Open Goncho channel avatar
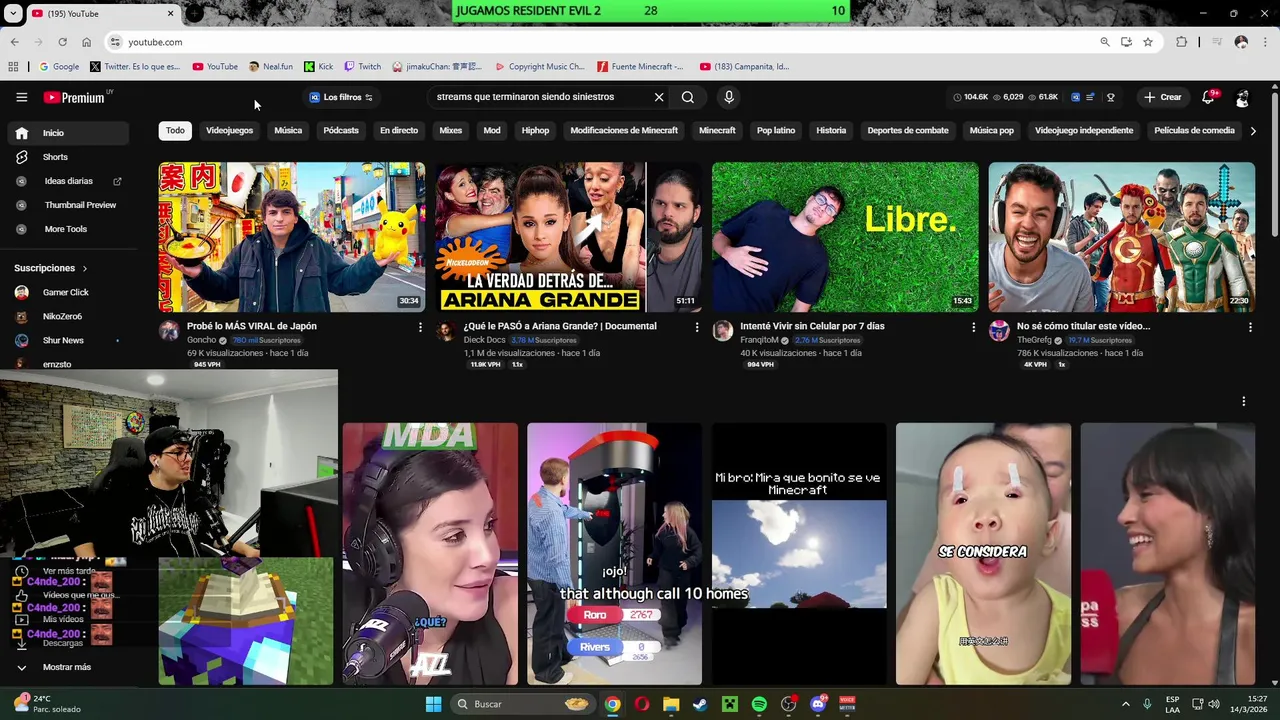This screenshot has height=720, width=1280. coord(169,332)
